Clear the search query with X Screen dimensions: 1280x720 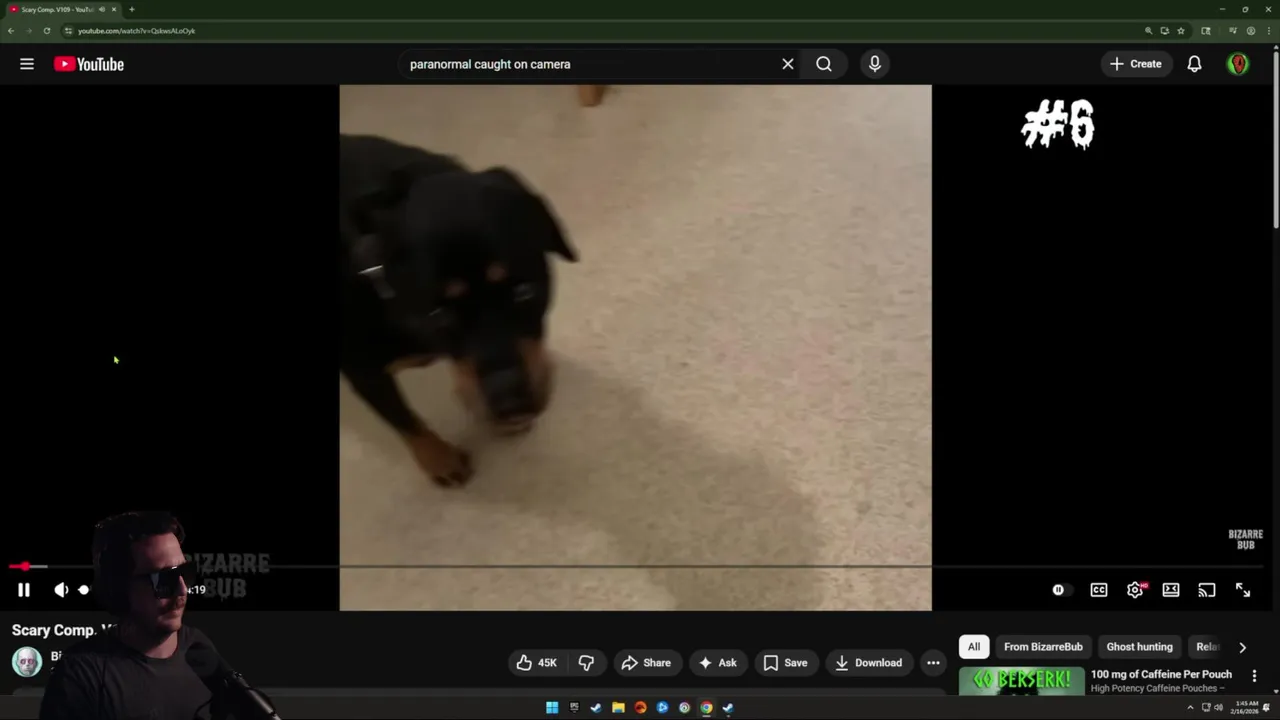788,64
